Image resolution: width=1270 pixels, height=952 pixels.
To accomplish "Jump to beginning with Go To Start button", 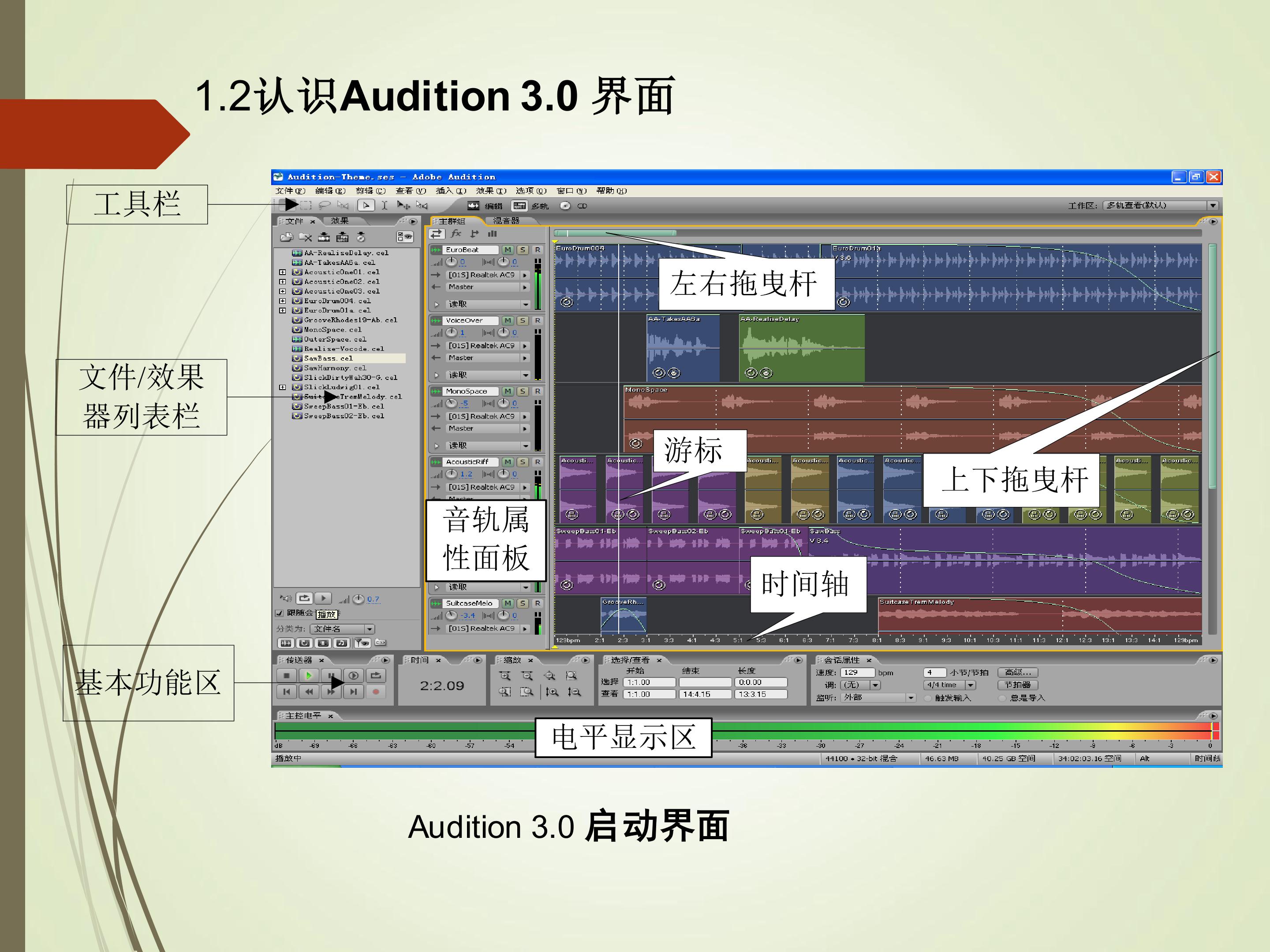I will [x=287, y=692].
